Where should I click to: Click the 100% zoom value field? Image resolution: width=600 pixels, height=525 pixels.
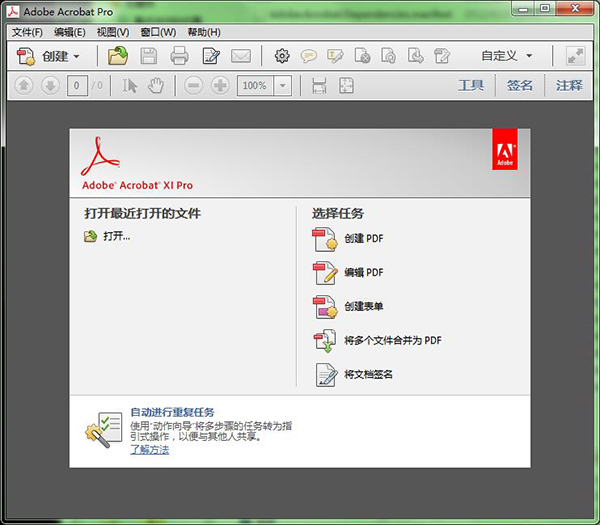(255, 85)
